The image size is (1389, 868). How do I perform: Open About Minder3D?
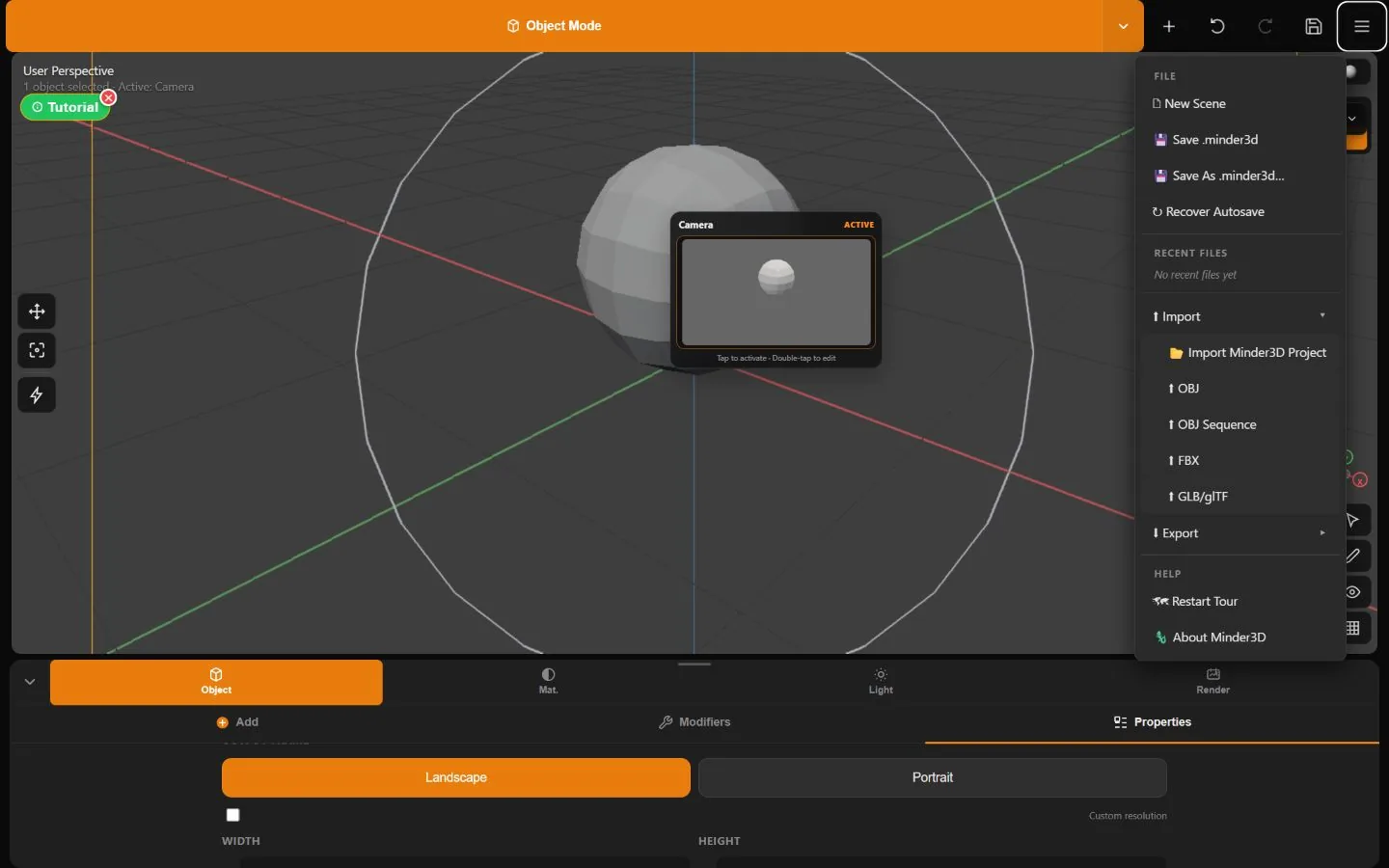(1240, 637)
